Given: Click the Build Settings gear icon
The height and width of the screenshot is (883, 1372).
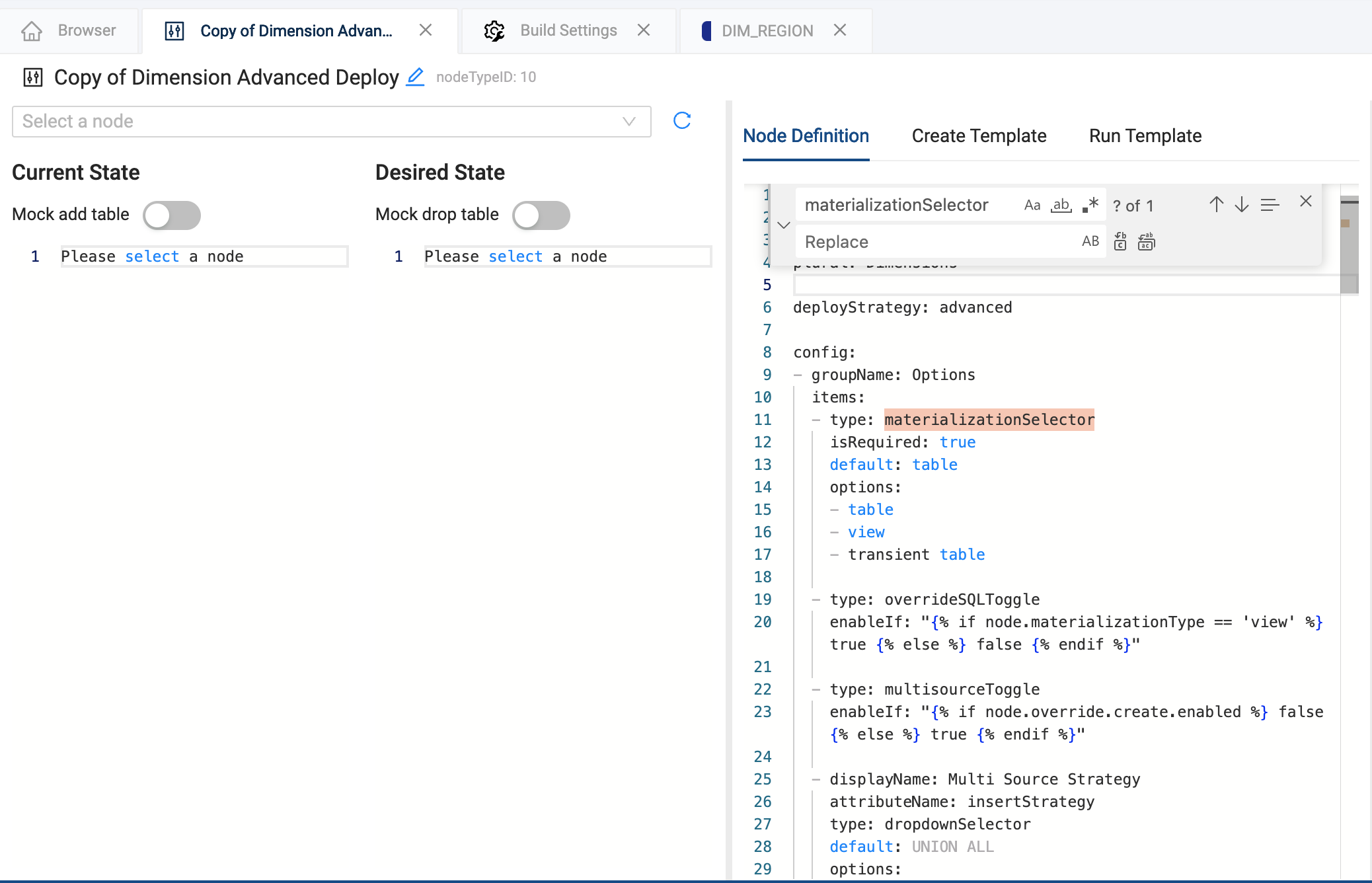Looking at the screenshot, I should click(494, 30).
